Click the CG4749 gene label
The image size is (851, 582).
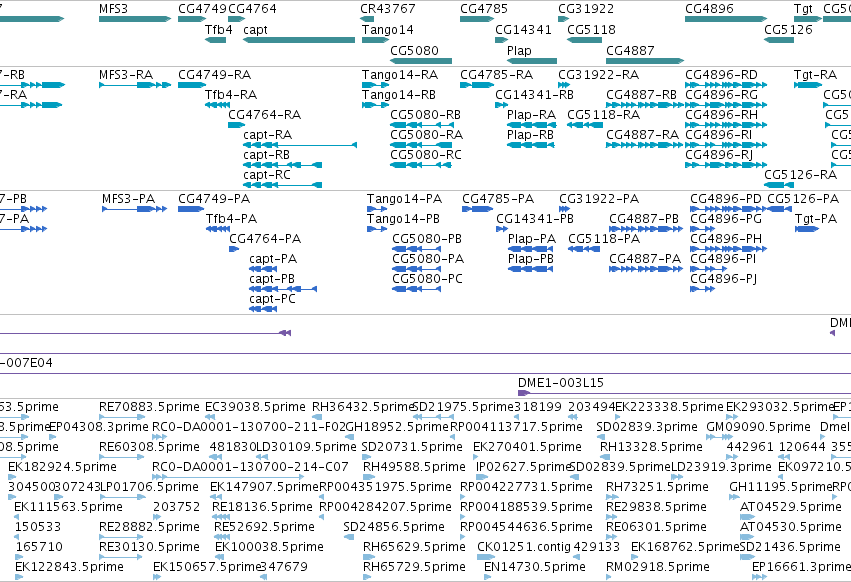[x=202, y=9]
